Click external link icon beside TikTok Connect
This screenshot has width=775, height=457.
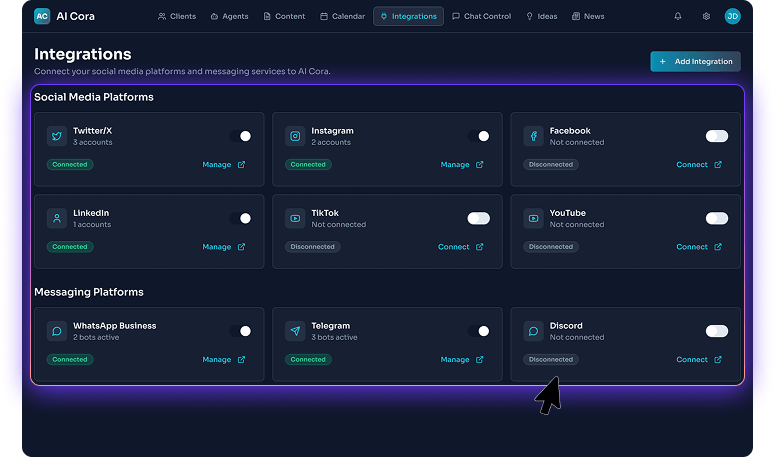click(479, 247)
